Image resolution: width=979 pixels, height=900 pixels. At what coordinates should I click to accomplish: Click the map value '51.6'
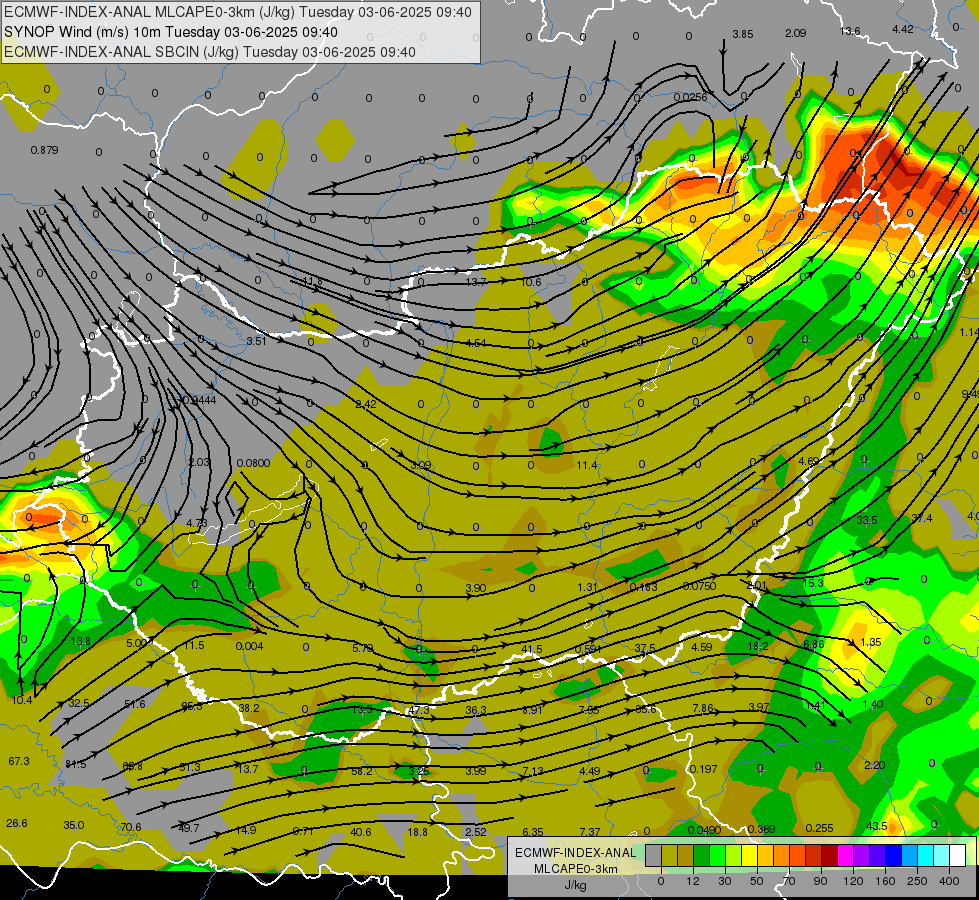pyautogui.click(x=135, y=704)
